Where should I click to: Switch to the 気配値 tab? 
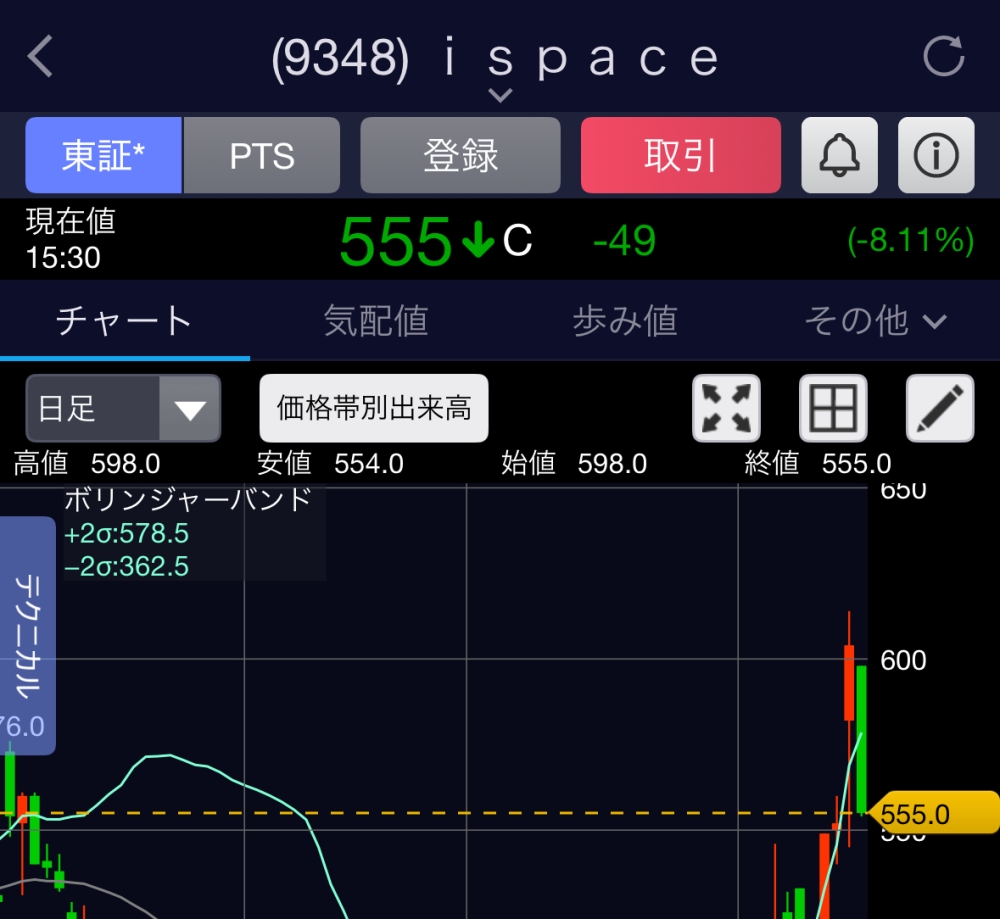click(x=375, y=321)
